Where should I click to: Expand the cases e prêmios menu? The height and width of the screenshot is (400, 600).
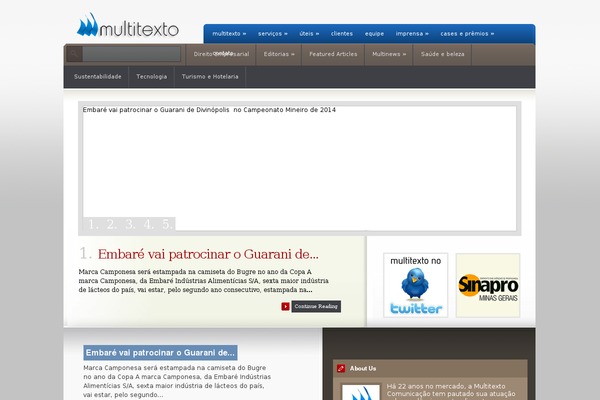click(x=467, y=34)
